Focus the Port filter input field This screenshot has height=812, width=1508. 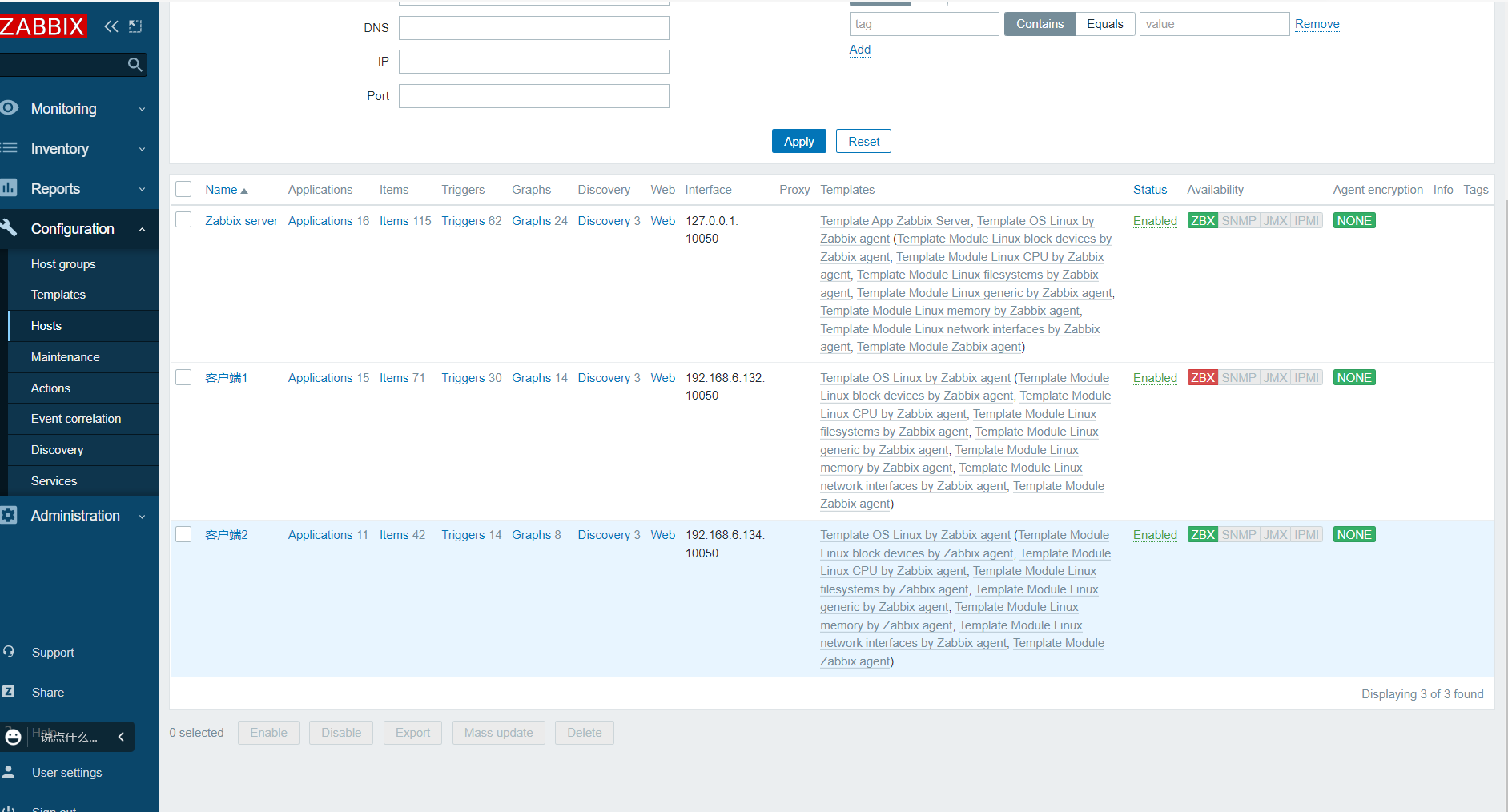click(534, 96)
